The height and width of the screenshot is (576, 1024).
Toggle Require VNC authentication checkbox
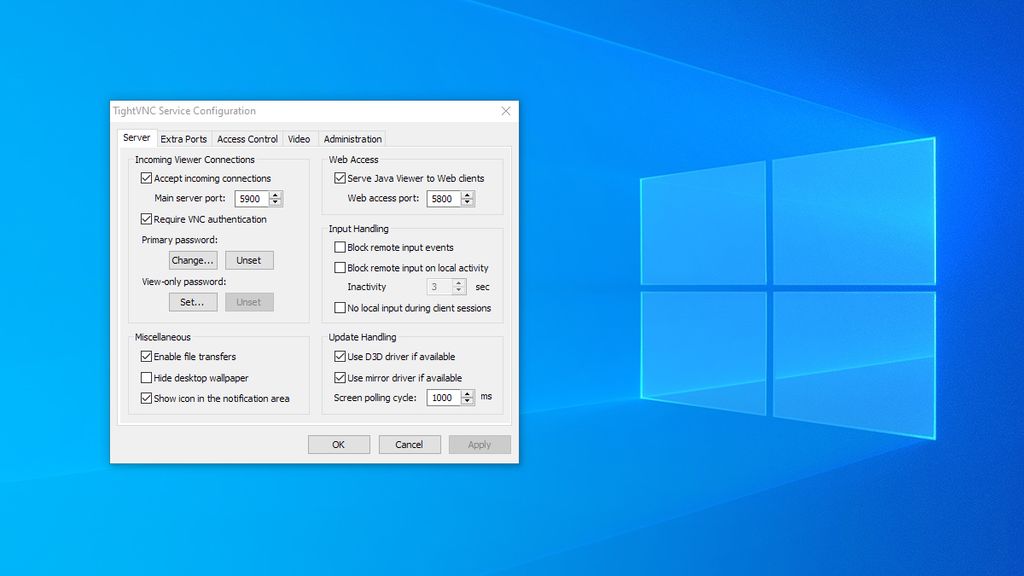pos(146,219)
